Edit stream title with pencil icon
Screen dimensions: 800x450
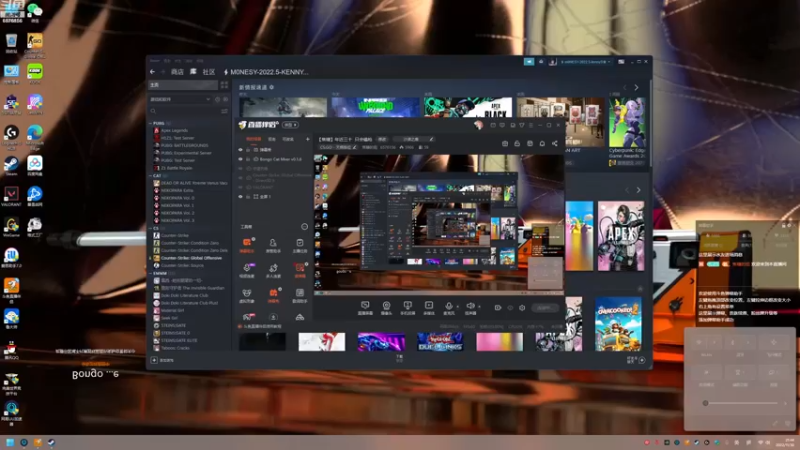tap(432, 139)
